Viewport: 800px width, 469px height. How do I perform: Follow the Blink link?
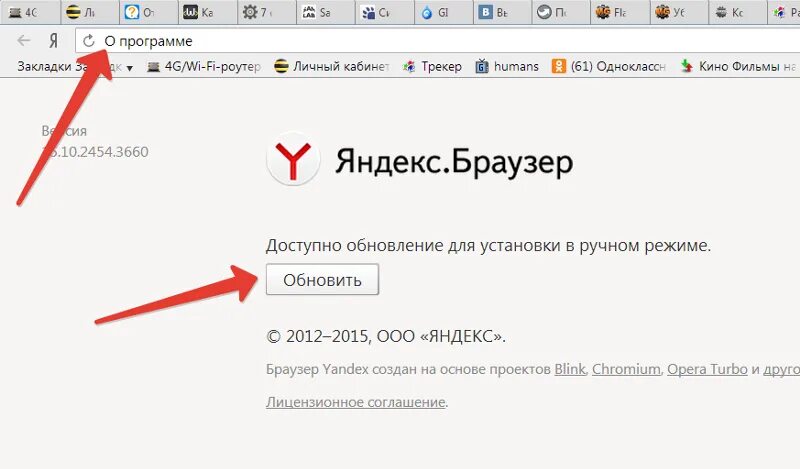point(569,369)
